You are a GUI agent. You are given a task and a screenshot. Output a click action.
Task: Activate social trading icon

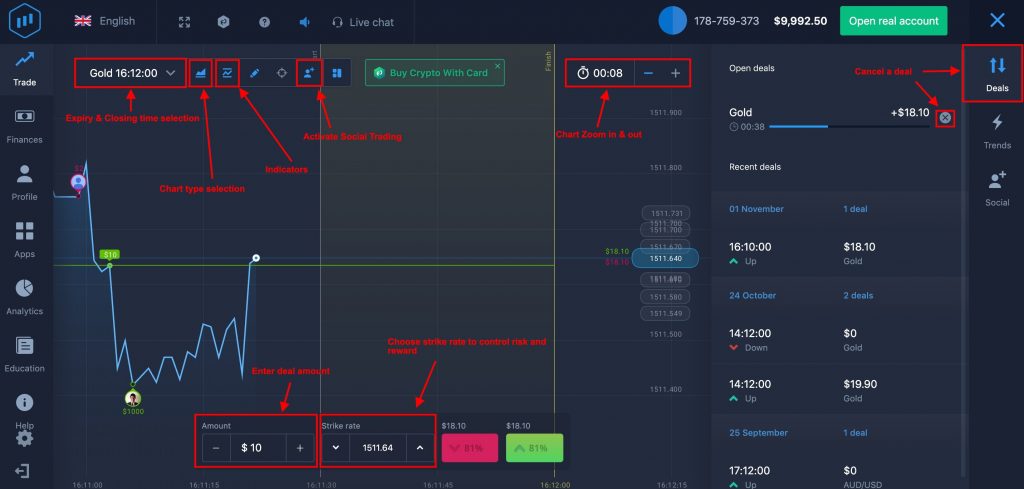[x=310, y=73]
